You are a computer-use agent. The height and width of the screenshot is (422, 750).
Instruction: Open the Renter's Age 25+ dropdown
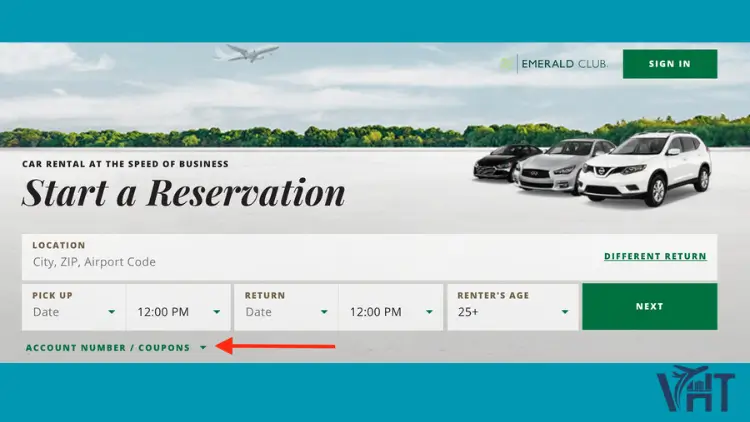pyautogui.click(x=512, y=312)
